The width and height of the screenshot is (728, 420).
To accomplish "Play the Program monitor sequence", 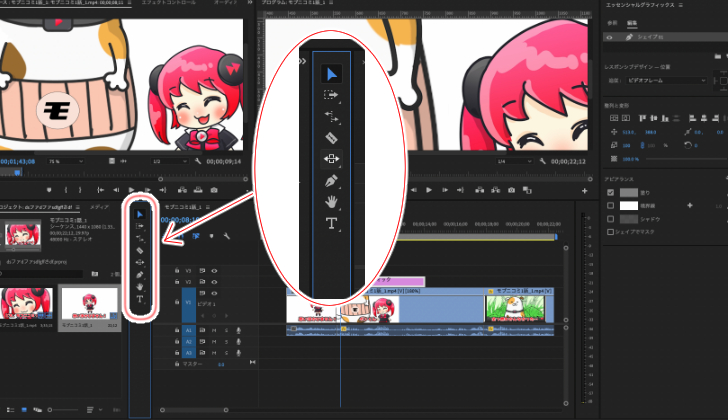I will click(x=429, y=190).
